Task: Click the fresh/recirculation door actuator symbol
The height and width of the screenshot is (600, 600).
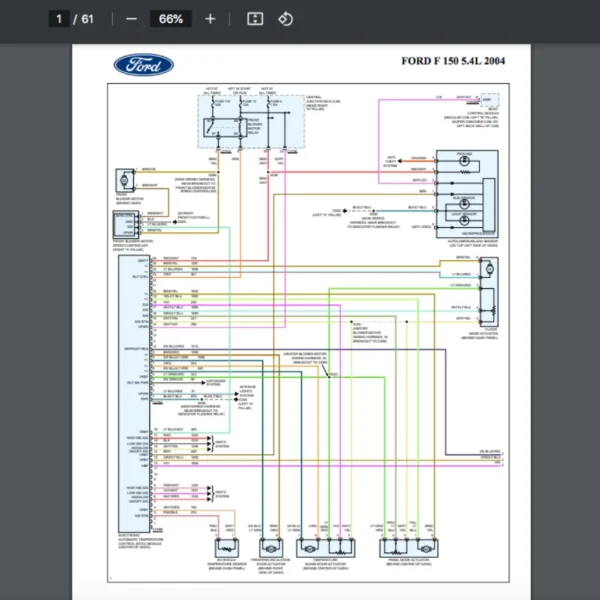Action: 271,548
